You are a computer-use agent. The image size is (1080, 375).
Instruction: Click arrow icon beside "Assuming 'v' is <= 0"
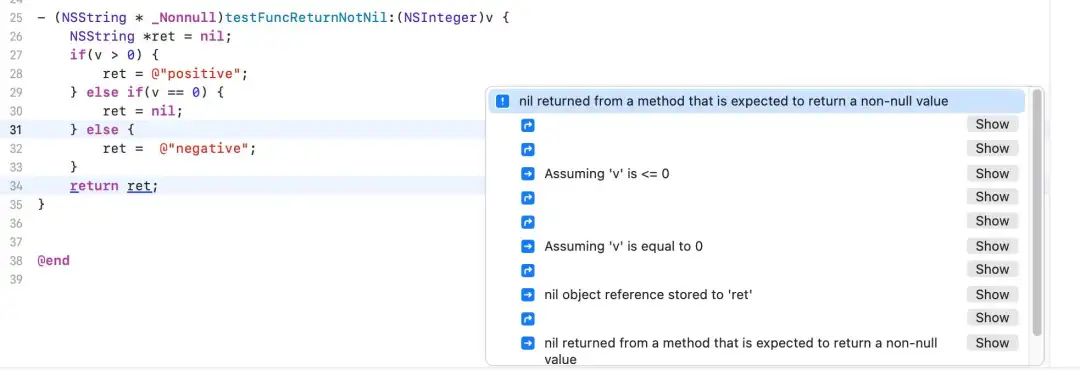[528, 174]
